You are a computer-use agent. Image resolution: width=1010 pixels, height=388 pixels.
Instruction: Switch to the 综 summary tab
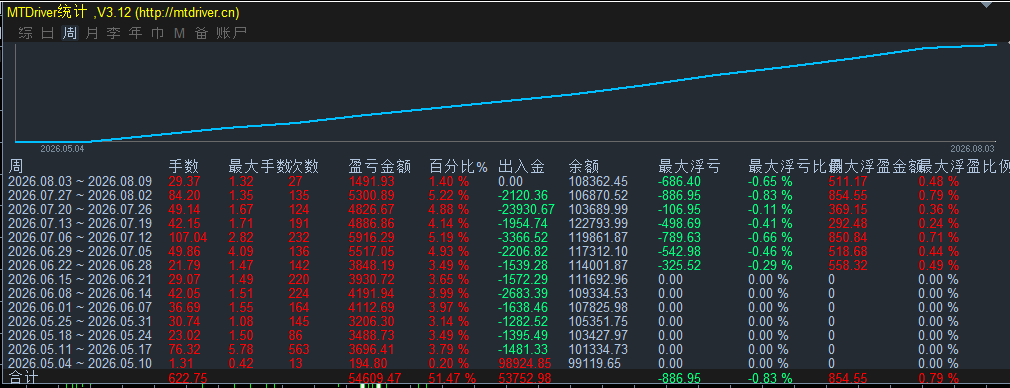26,33
